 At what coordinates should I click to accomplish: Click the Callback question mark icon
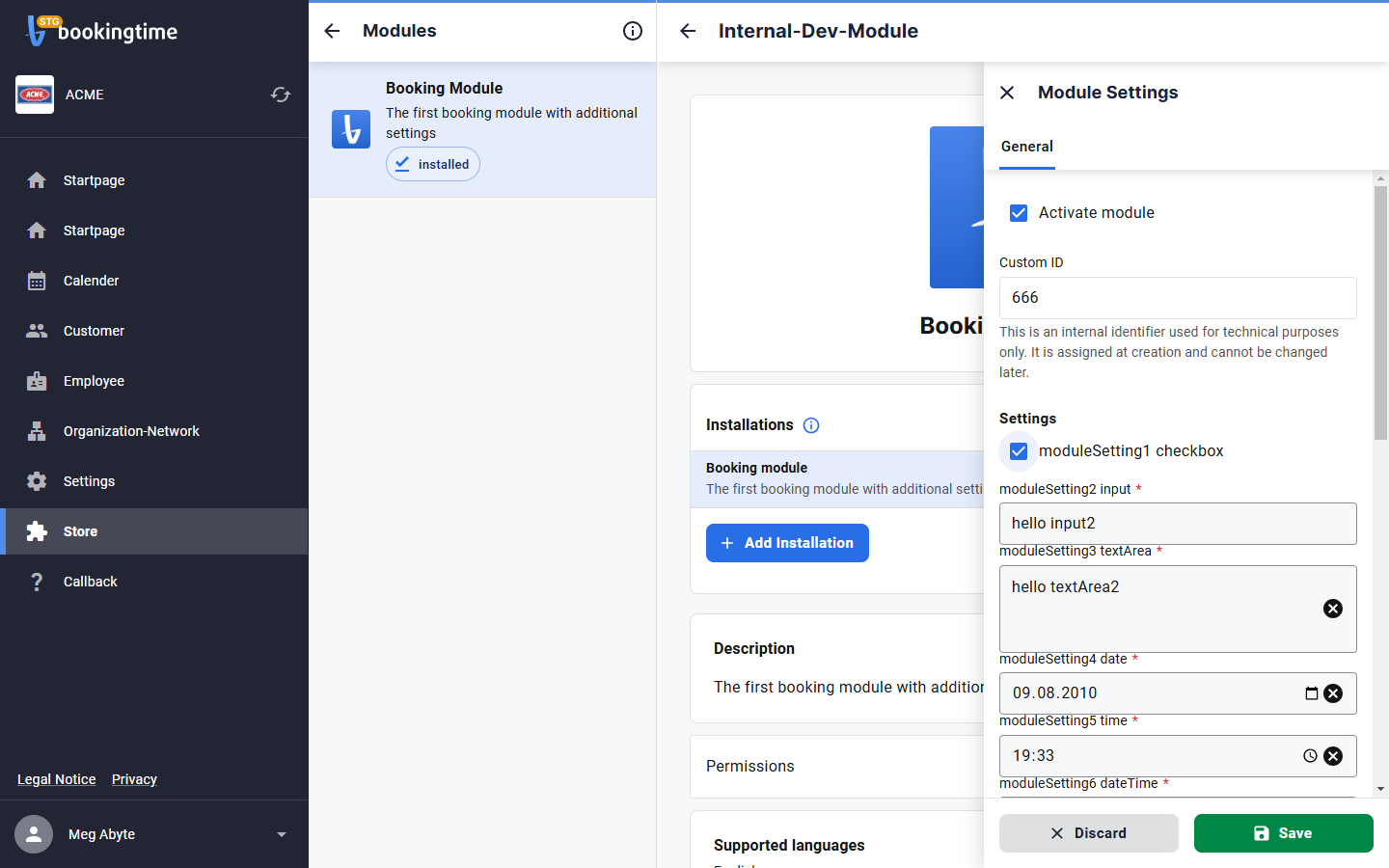(x=37, y=582)
